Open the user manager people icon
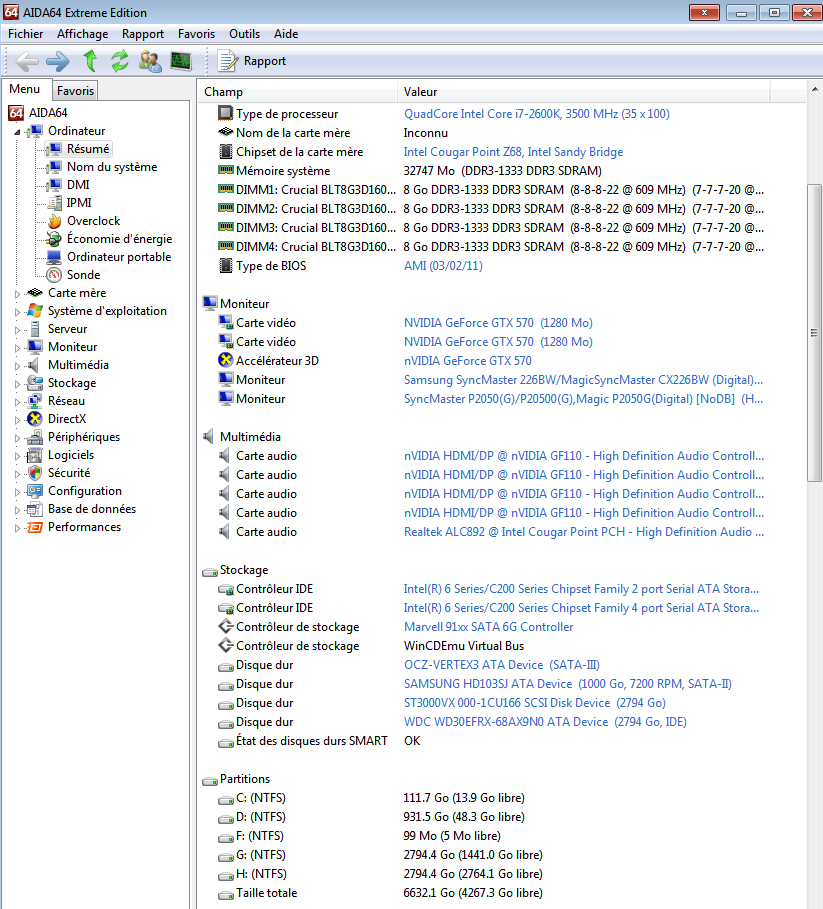This screenshot has height=909, width=823. click(151, 61)
